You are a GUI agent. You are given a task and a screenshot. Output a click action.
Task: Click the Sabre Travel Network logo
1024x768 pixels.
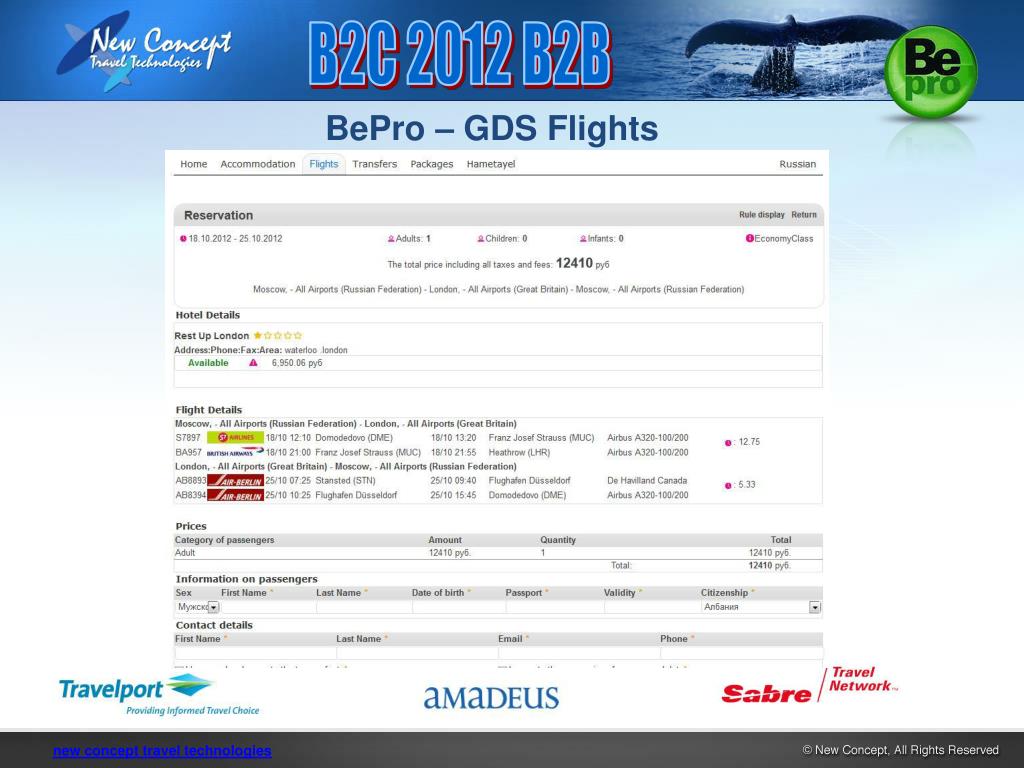pos(810,685)
